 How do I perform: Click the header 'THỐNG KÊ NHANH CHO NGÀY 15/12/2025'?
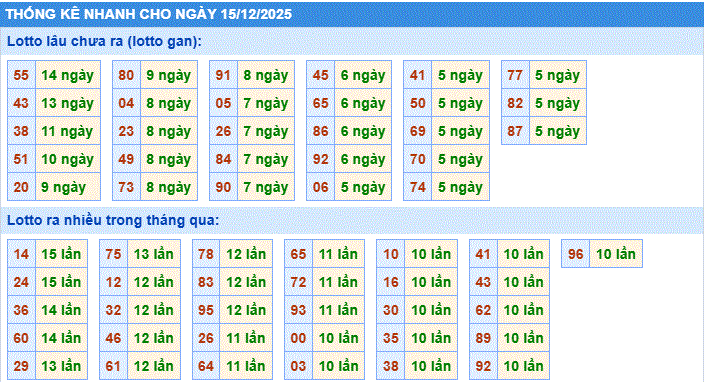(x=149, y=14)
